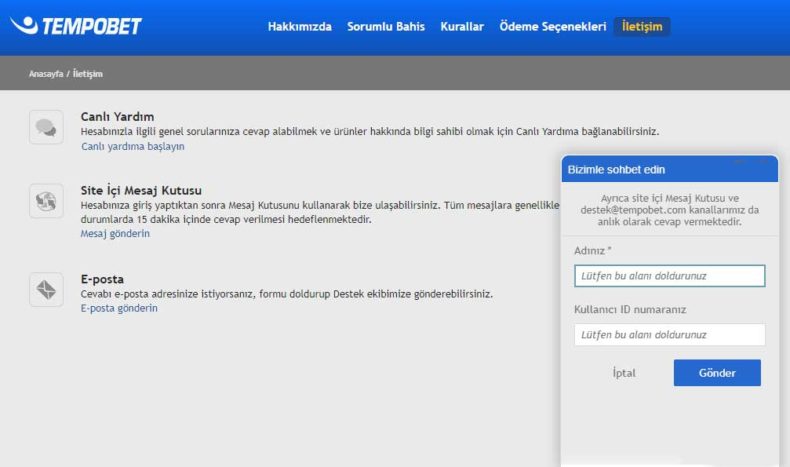Click the Tempobet logo
The image size is (790, 467).
click(x=76, y=26)
